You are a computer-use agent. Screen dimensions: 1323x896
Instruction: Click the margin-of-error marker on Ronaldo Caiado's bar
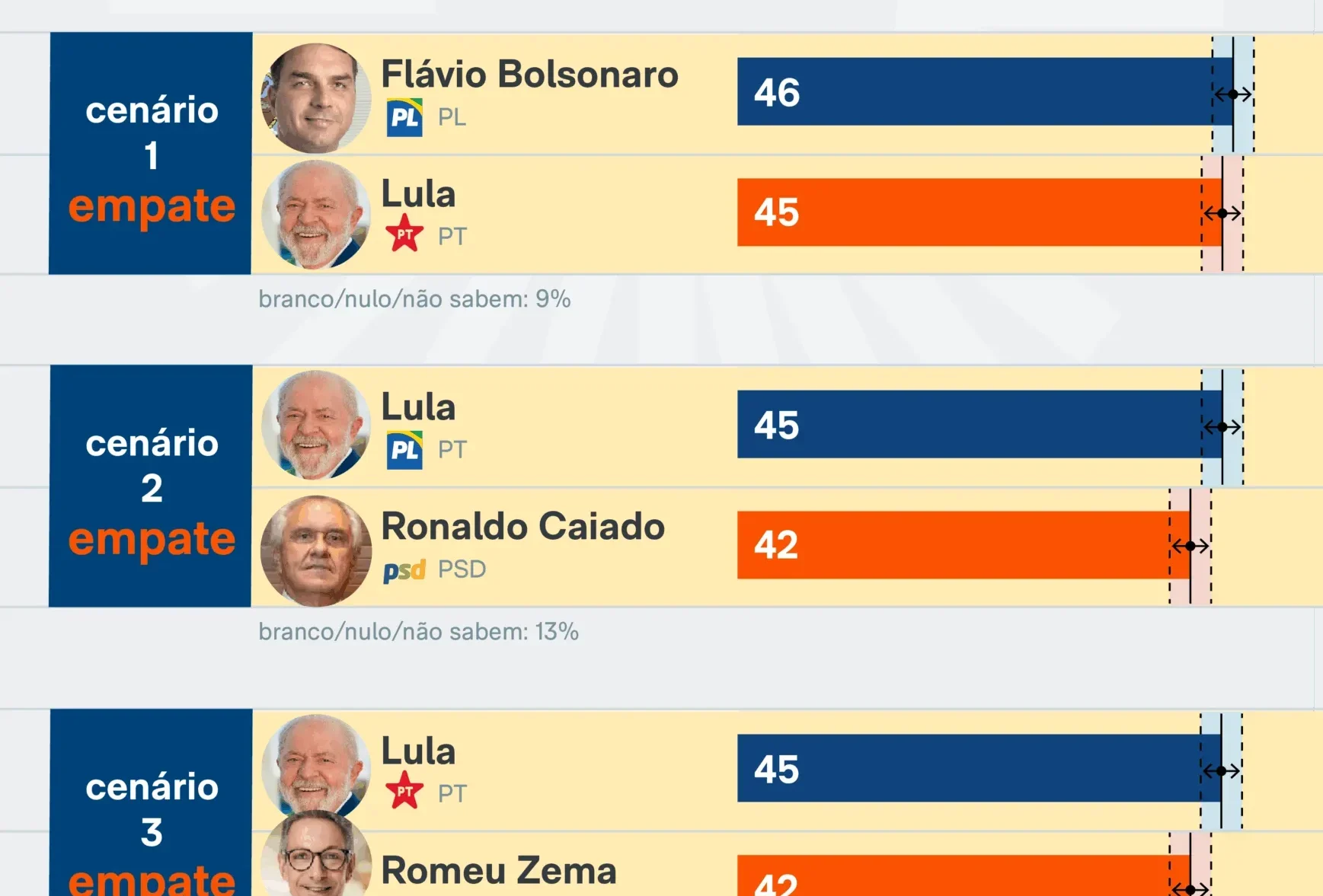(x=1190, y=546)
